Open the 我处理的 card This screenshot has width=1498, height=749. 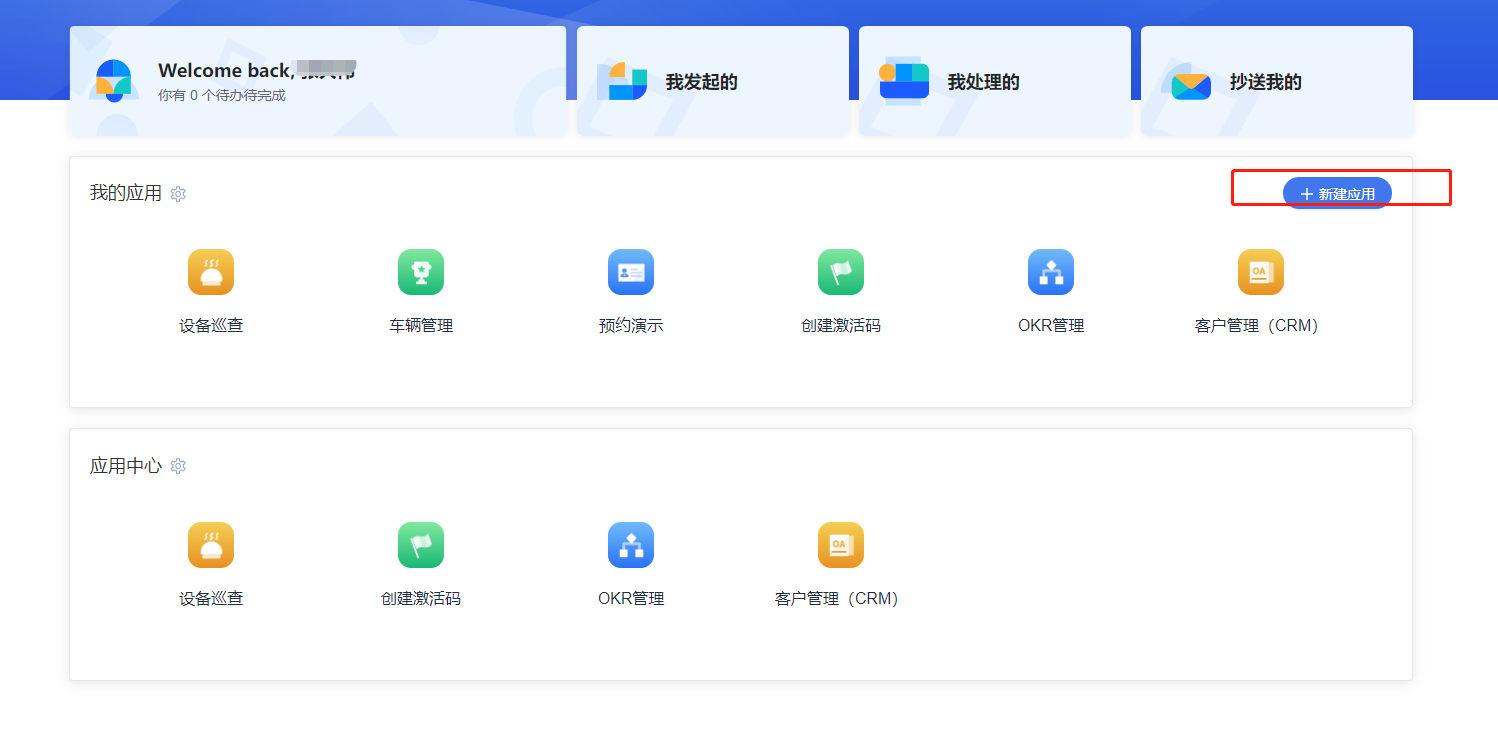[x=995, y=81]
